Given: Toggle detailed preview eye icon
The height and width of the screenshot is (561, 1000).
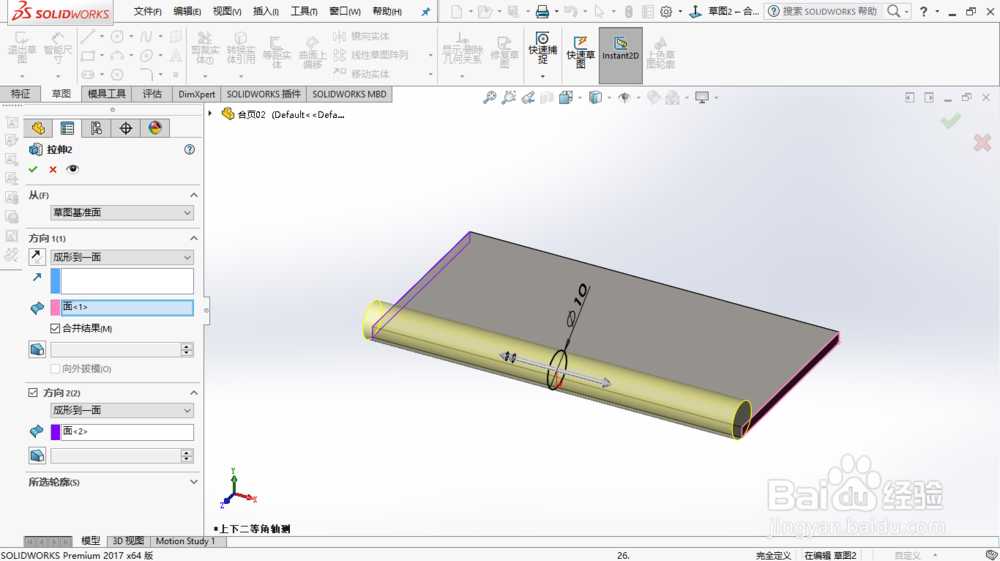Looking at the screenshot, I should tap(73, 170).
